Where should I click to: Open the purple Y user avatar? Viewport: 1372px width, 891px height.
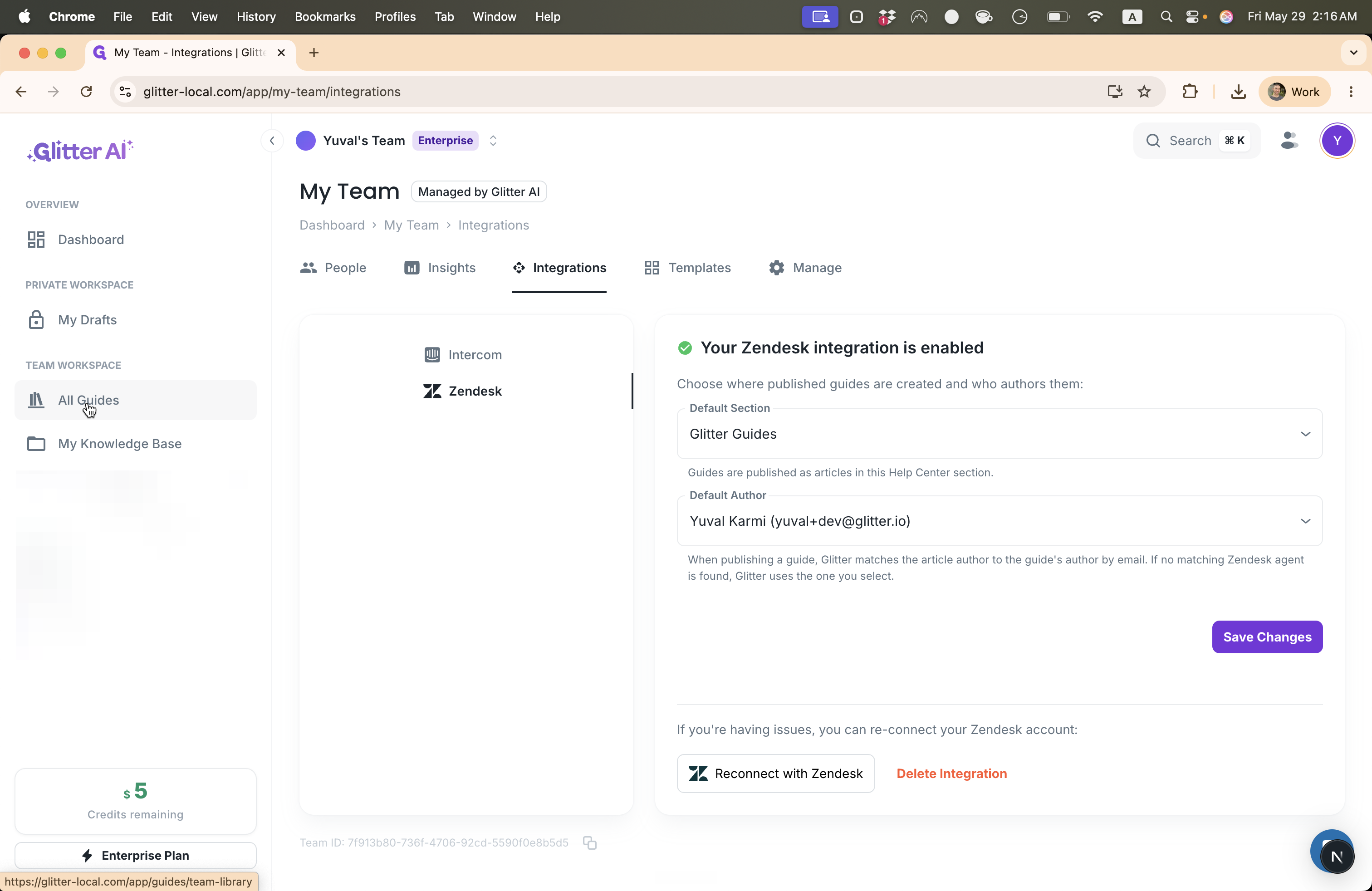click(x=1337, y=141)
